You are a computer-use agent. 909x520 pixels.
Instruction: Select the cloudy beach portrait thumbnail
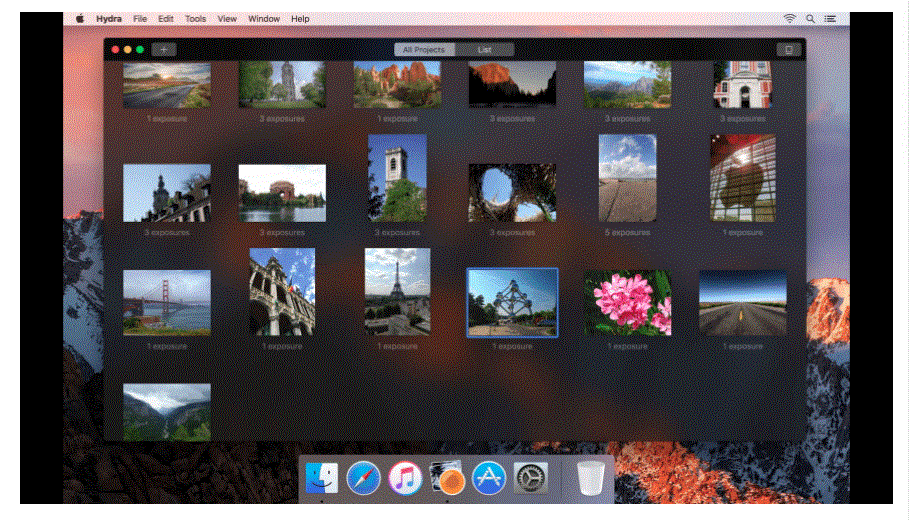click(x=627, y=178)
